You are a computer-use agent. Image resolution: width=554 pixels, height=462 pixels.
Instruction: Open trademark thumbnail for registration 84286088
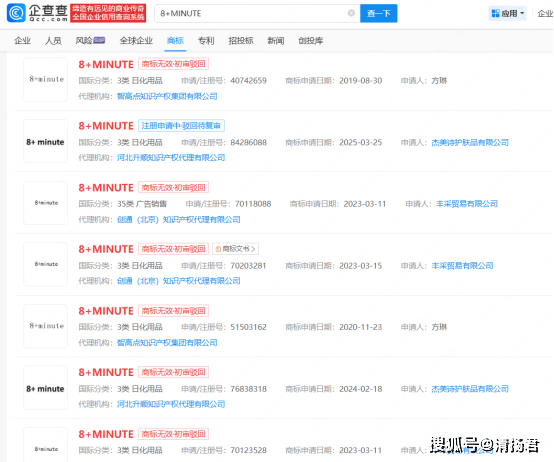[x=46, y=141]
